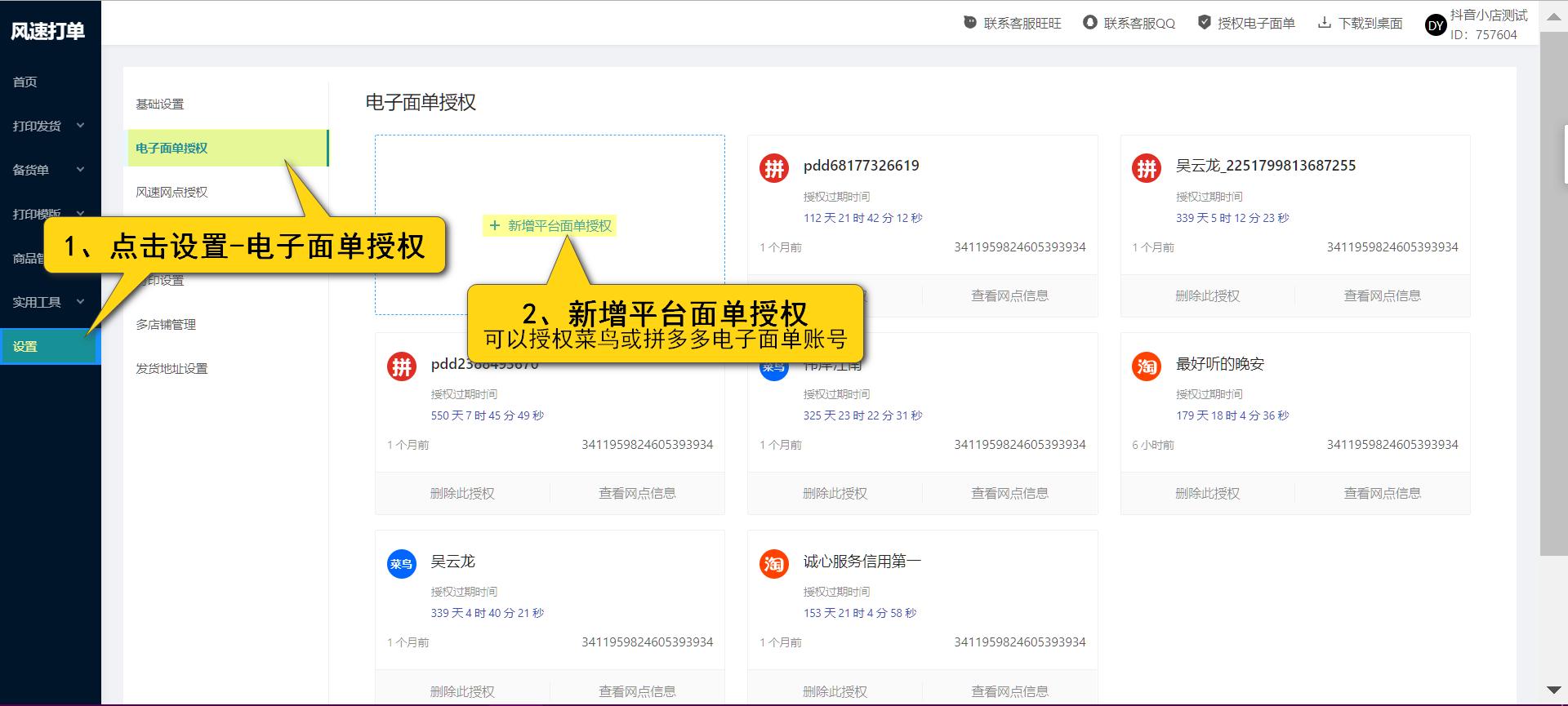Click the vertical scrollbar thumb

click(1553, 294)
